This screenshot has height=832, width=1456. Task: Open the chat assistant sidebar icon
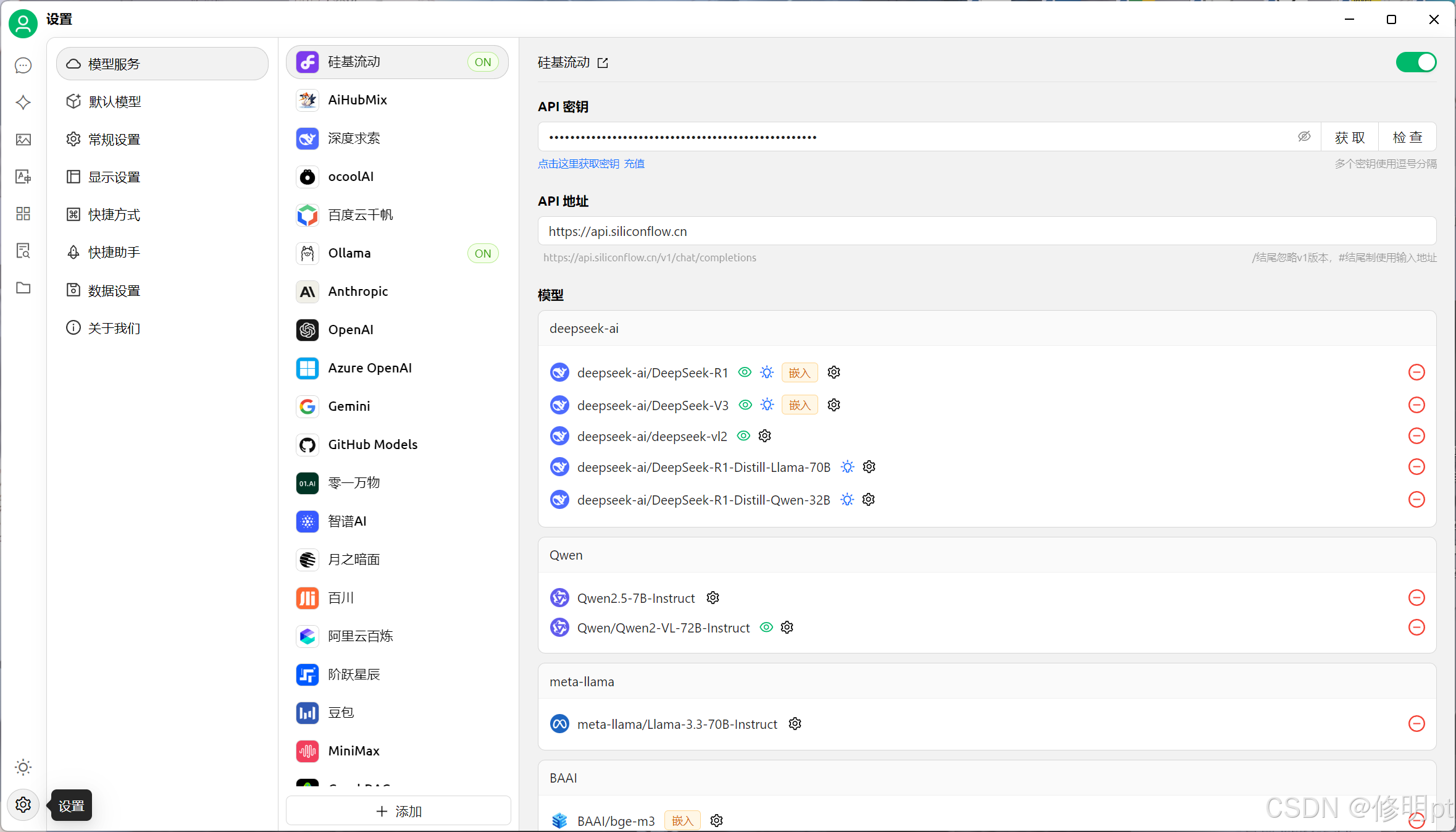point(23,65)
